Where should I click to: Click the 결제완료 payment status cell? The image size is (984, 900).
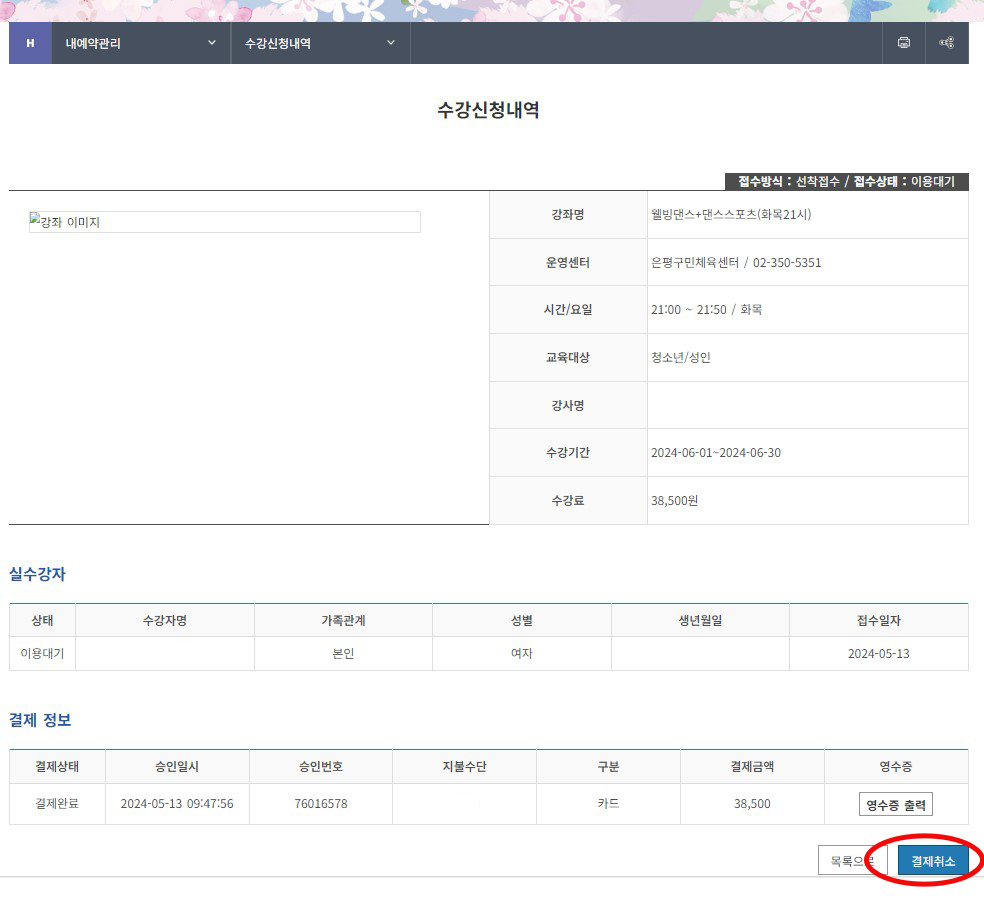pos(57,803)
